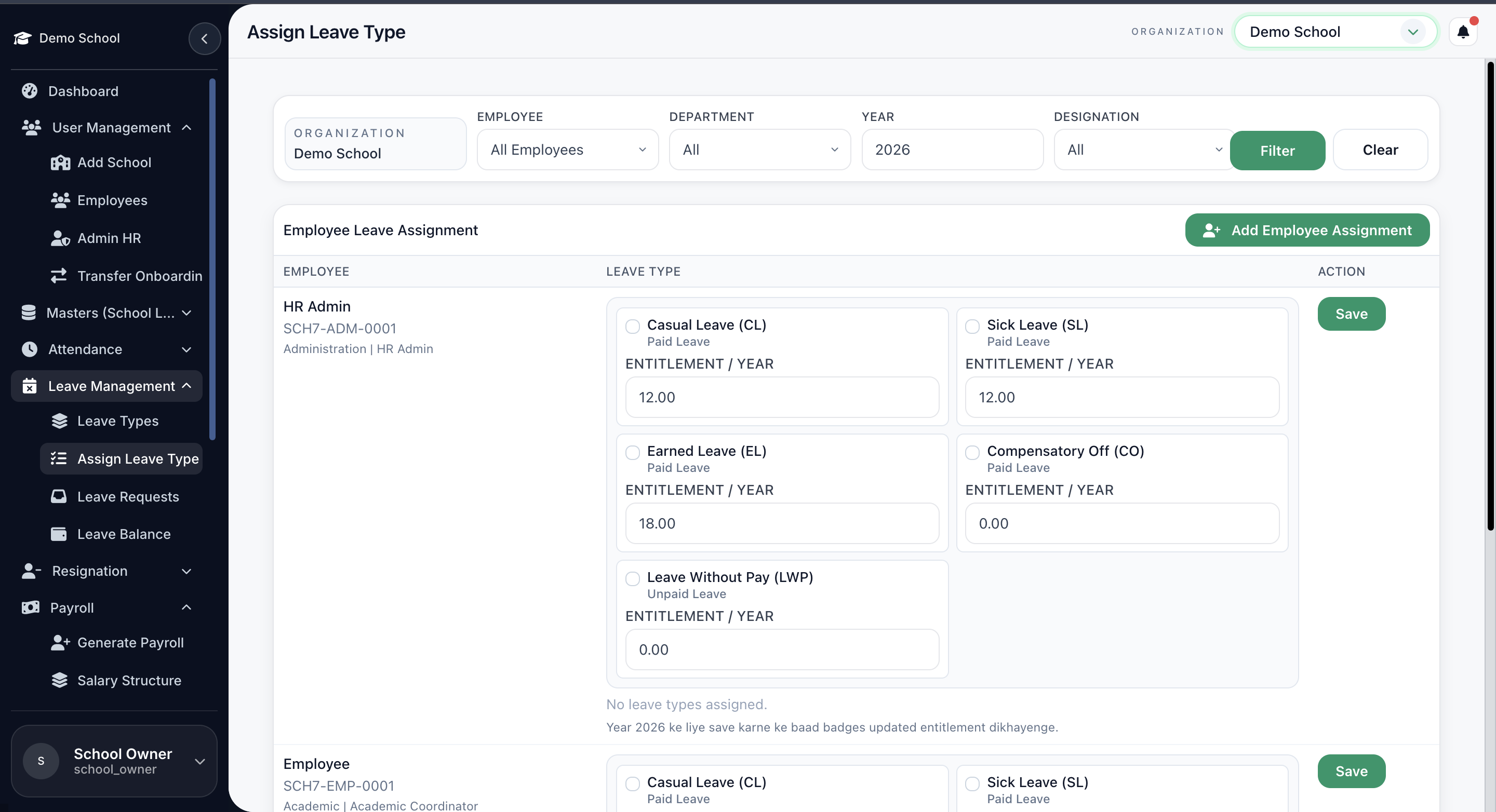This screenshot has width=1496, height=812.
Task: Edit HR Admin Leave Without Pay entitlement field
Action: (782, 649)
